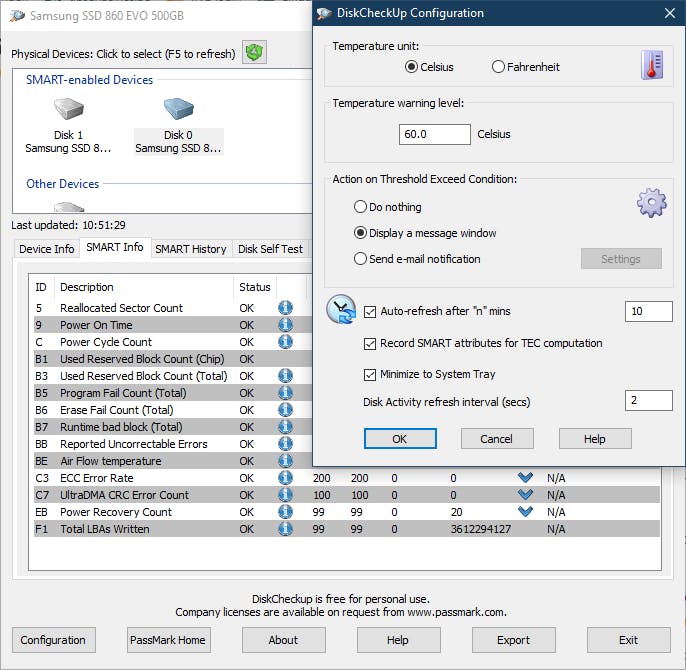Click the green refresh devices shield icon
The height and width of the screenshot is (670, 686).
[254, 53]
